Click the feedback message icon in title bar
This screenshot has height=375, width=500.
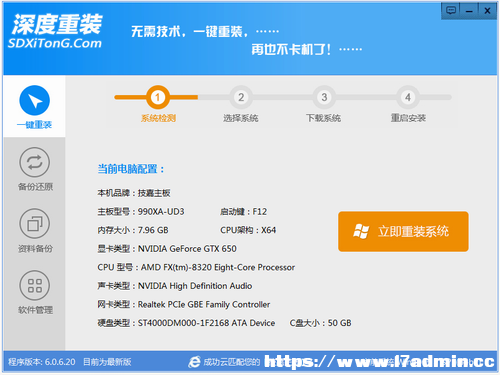coord(451,11)
